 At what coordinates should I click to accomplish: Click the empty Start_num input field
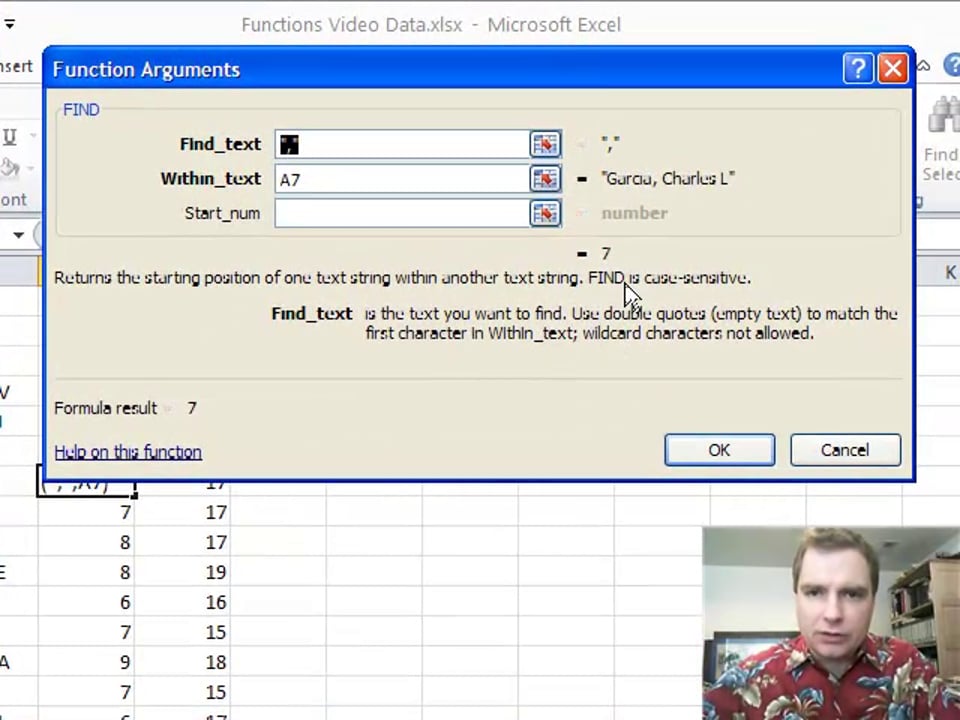click(x=402, y=214)
